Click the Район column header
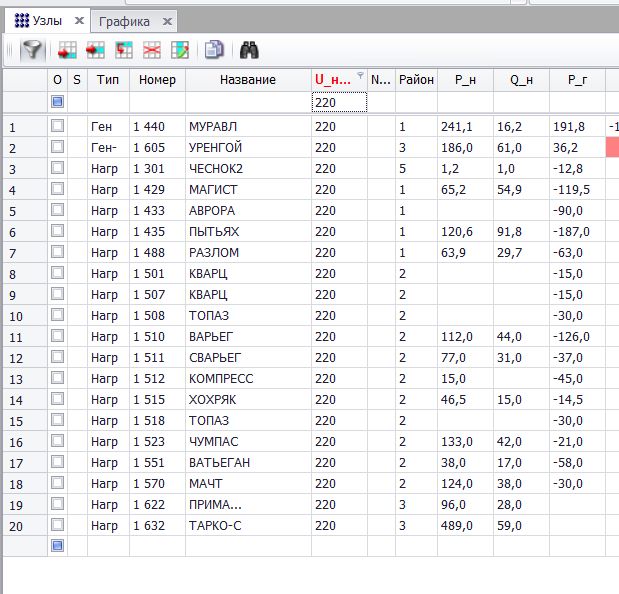The width and height of the screenshot is (619, 594). pyautogui.click(x=416, y=80)
